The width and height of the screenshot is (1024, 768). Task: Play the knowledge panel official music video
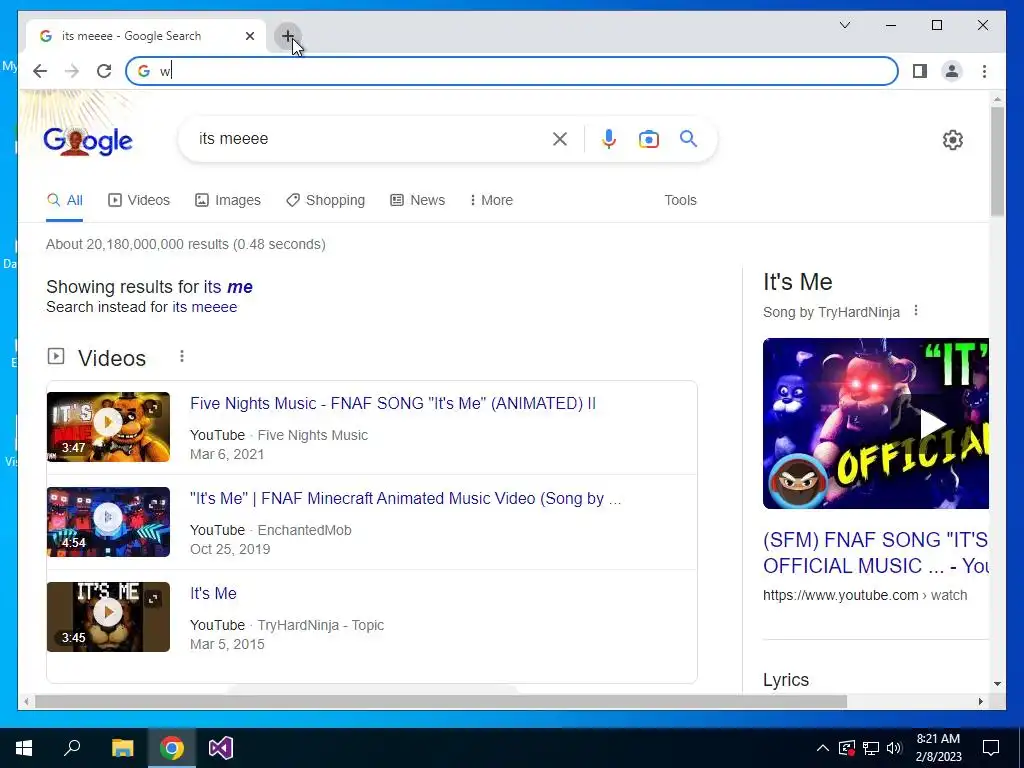click(x=876, y=423)
